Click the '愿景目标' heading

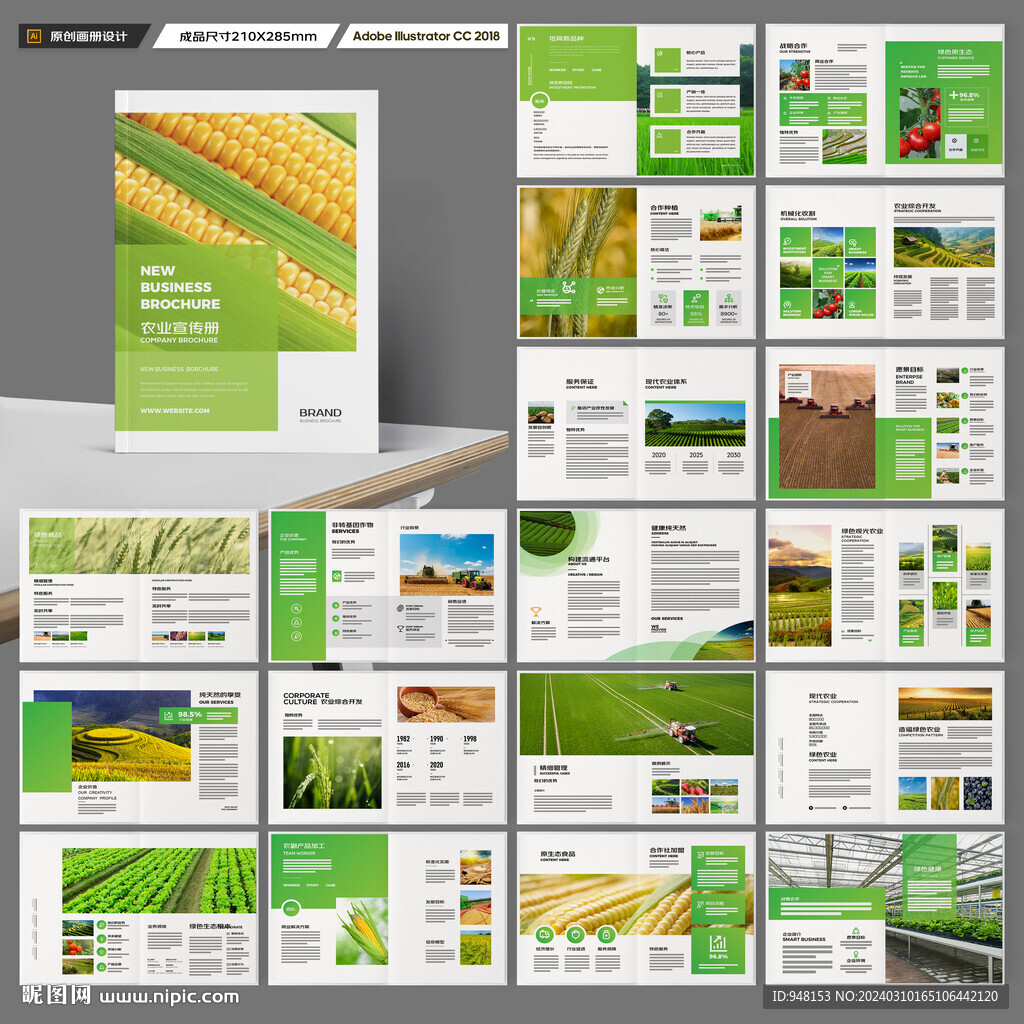coord(909,369)
